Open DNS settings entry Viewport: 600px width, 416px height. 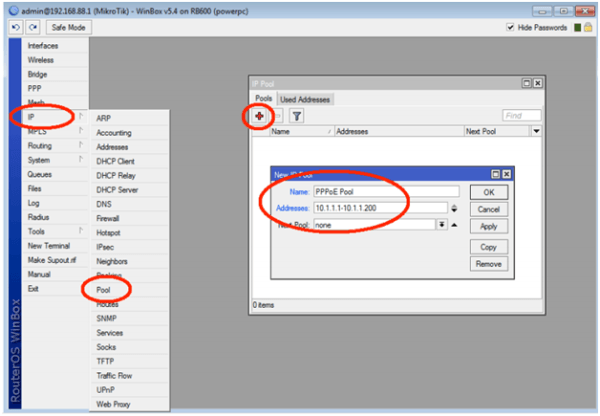point(130,204)
